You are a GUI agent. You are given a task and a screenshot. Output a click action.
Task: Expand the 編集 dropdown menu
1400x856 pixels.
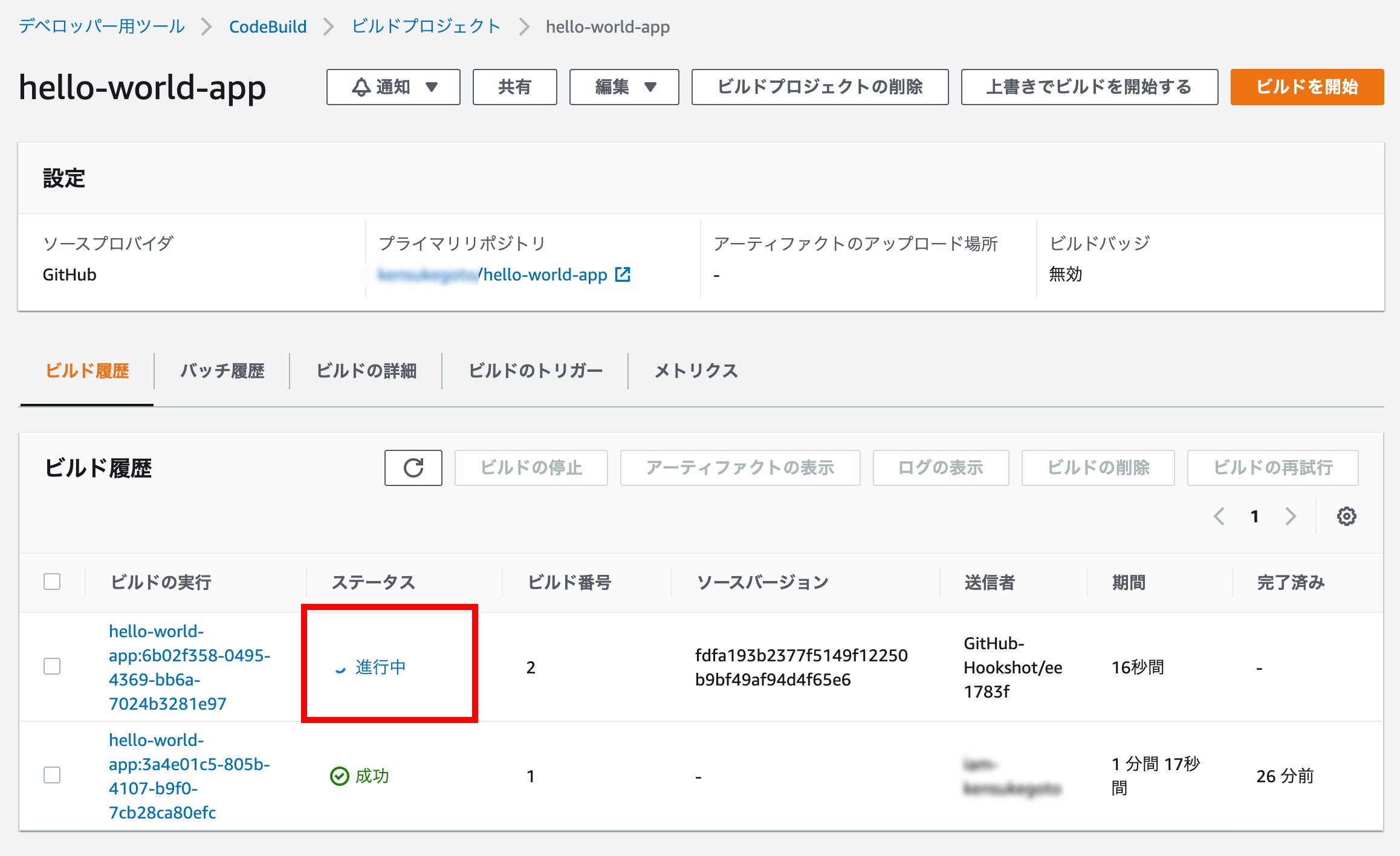pos(652,87)
